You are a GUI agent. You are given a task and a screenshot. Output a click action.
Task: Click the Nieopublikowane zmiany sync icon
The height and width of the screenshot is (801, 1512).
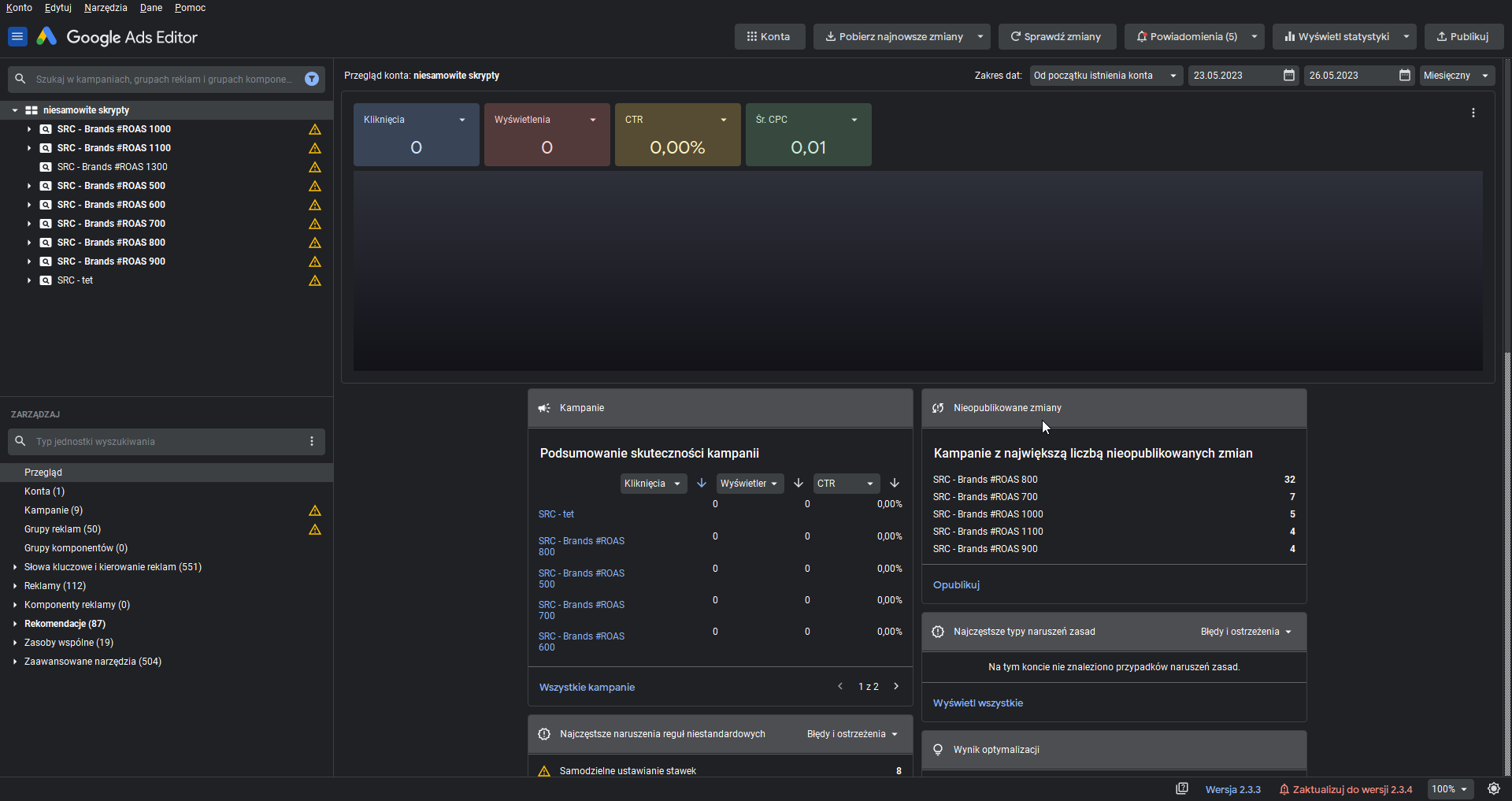pyautogui.click(x=938, y=408)
